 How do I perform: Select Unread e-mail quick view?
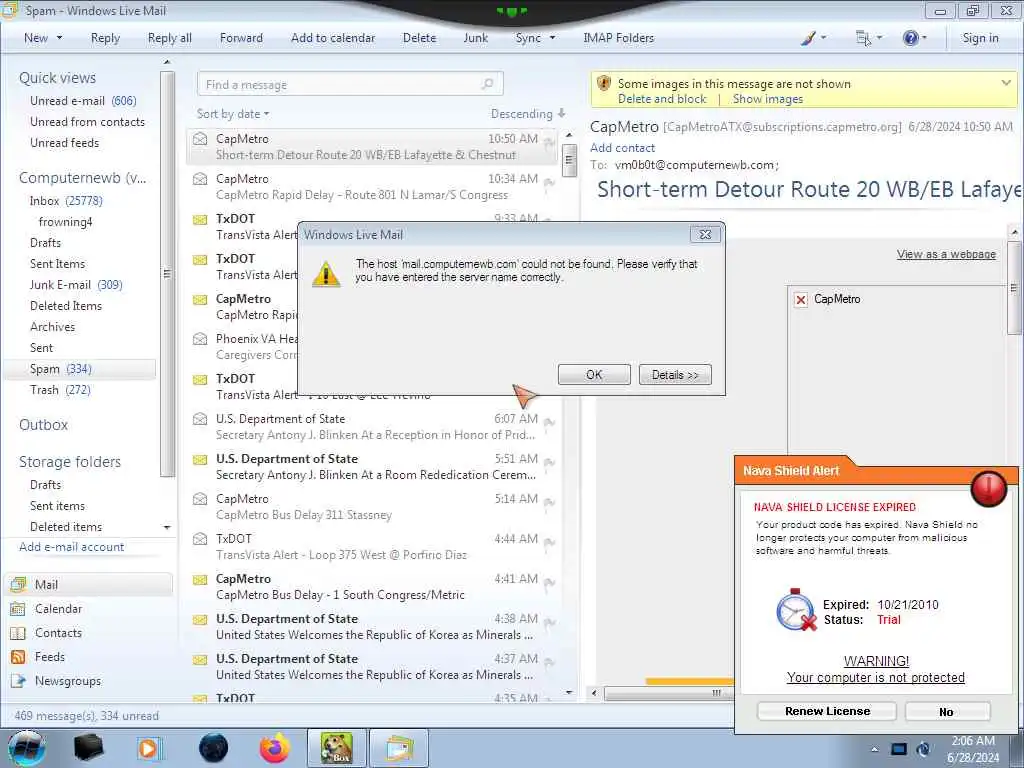pyautogui.click(x=83, y=101)
